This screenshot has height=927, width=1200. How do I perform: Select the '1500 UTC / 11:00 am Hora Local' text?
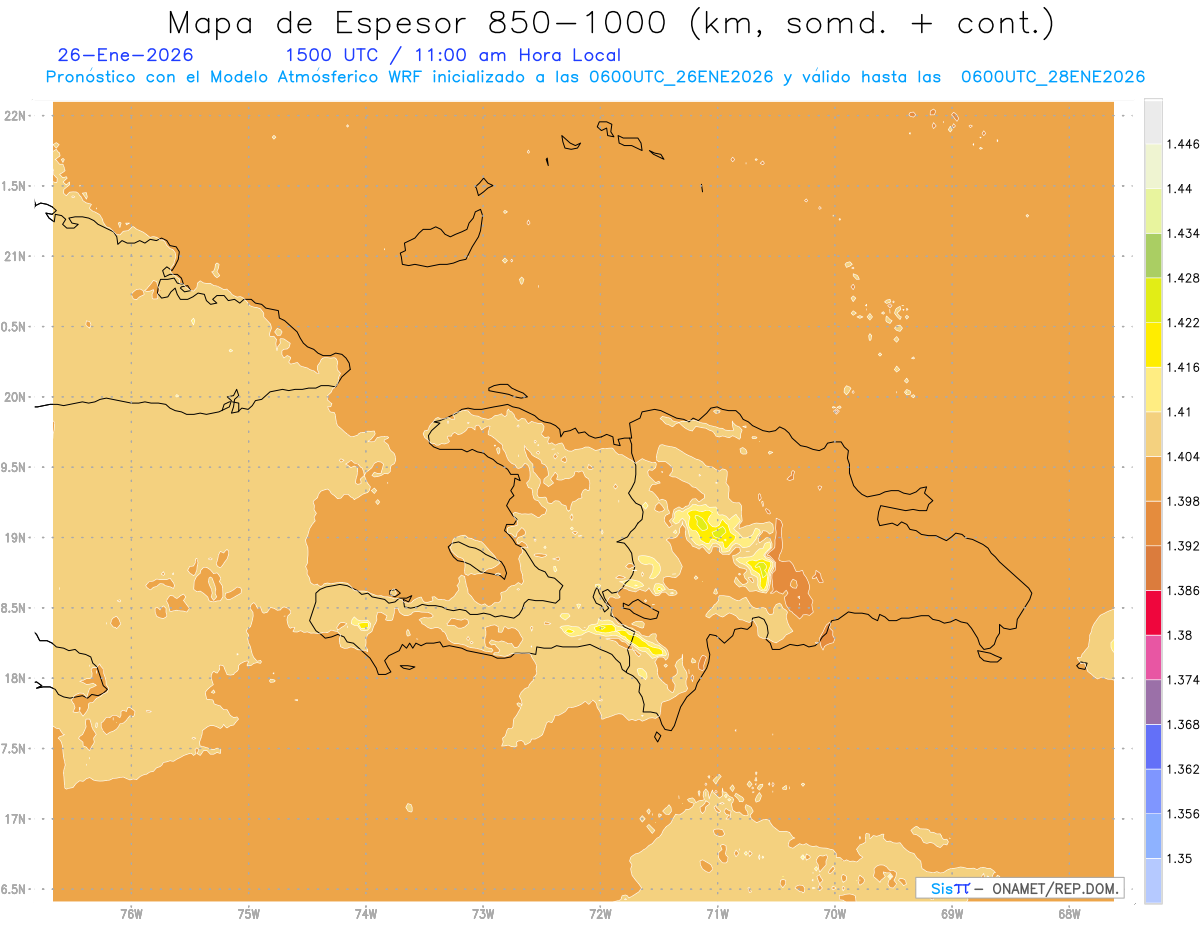pyautogui.click(x=453, y=56)
